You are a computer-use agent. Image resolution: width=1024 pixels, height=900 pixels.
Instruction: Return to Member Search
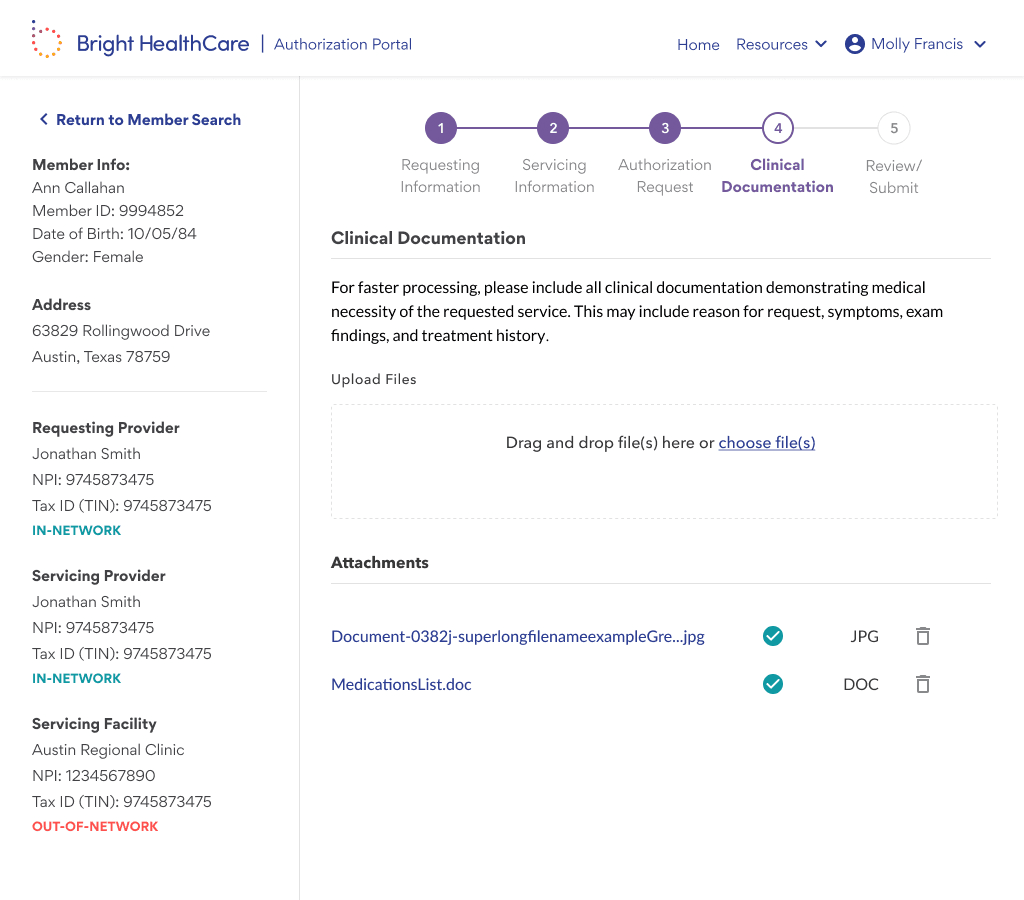coord(148,120)
